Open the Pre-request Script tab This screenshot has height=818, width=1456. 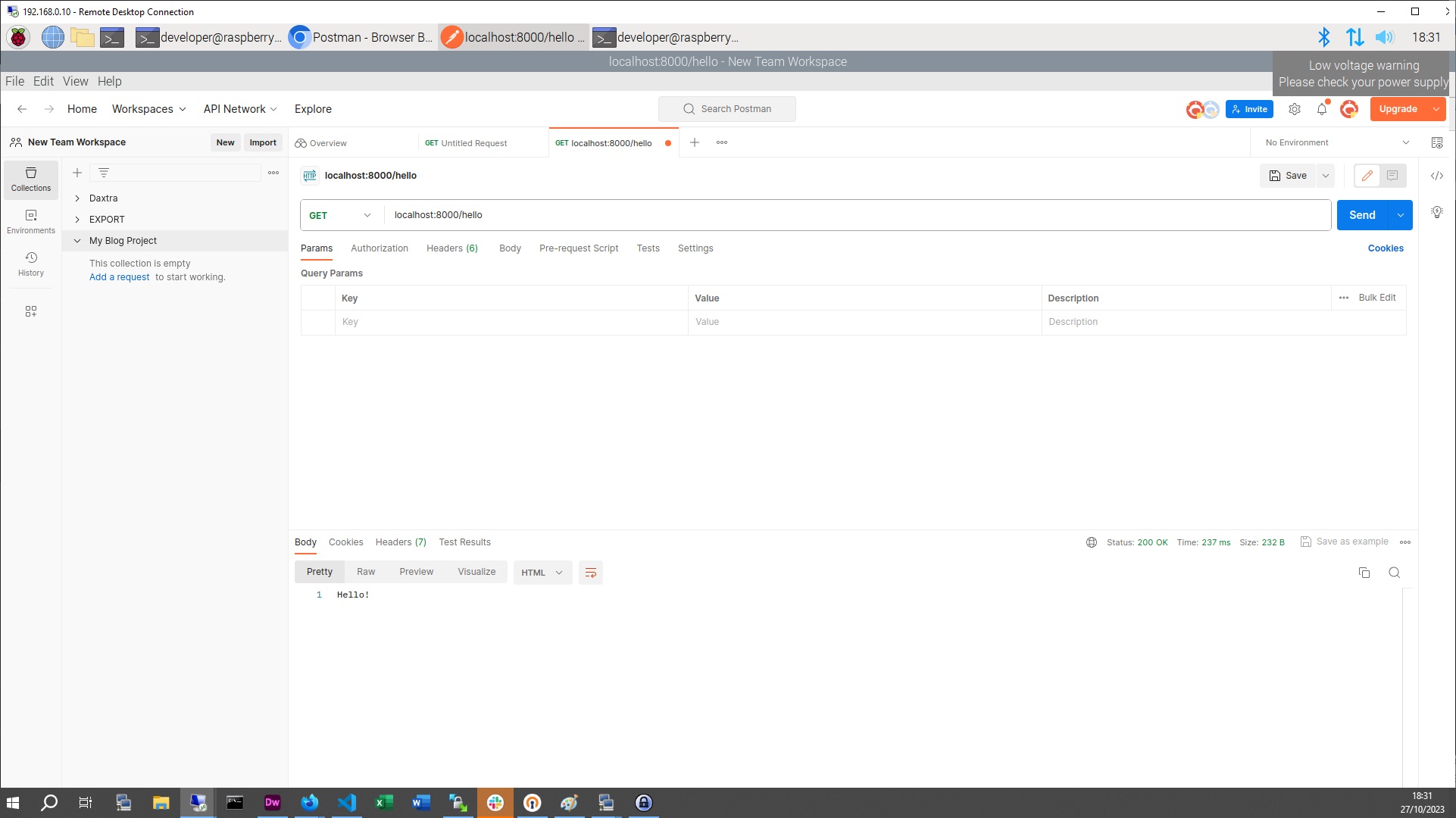click(x=579, y=248)
